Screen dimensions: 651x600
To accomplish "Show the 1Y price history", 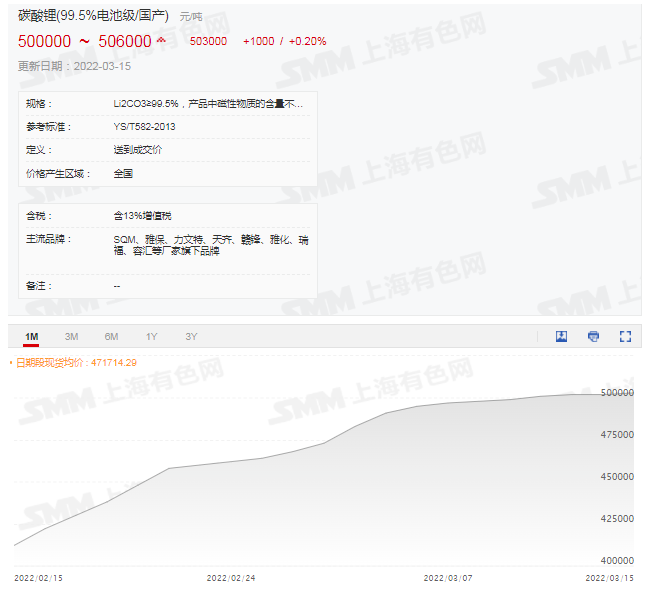I will click(x=151, y=337).
